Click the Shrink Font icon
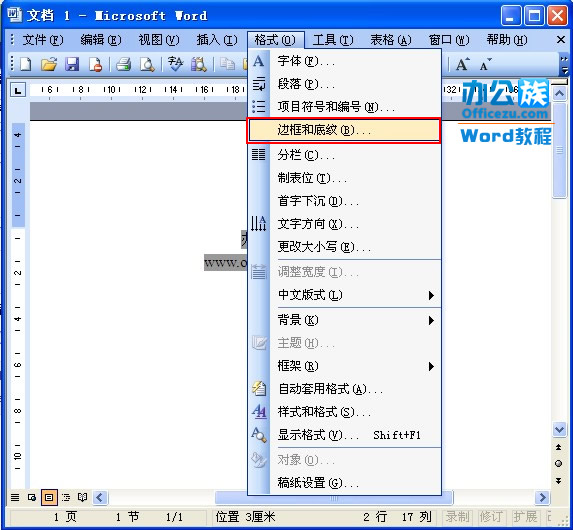 click(485, 65)
